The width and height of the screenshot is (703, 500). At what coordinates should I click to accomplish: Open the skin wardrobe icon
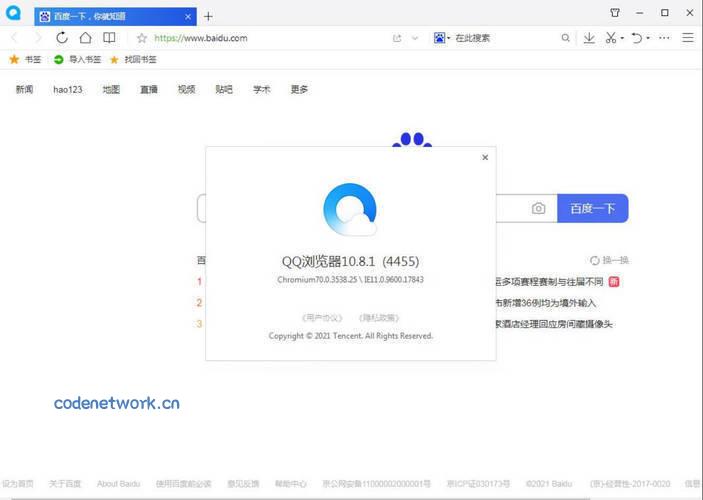(615, 13)
